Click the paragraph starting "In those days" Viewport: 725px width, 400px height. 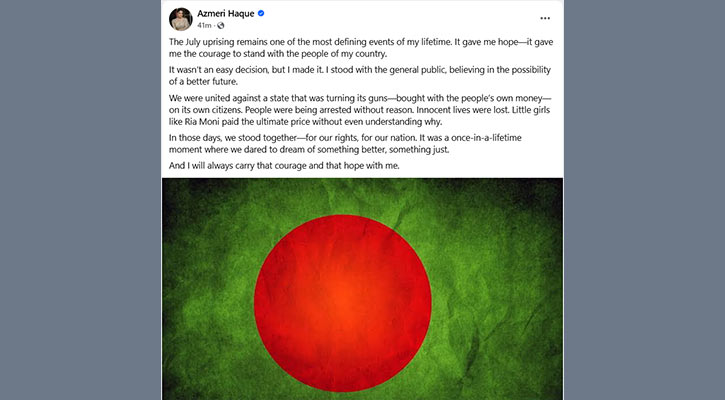click(x=345, y=143)
